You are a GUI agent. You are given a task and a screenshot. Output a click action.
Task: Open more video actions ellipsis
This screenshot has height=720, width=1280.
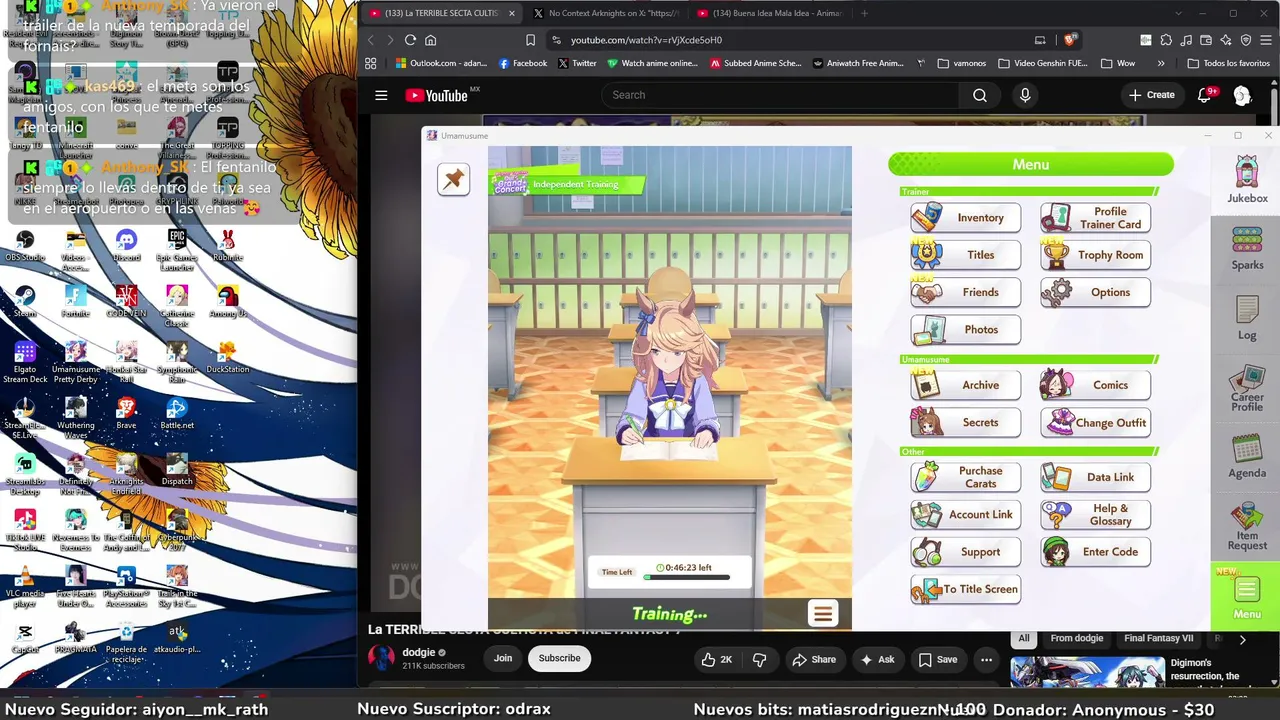986,659
